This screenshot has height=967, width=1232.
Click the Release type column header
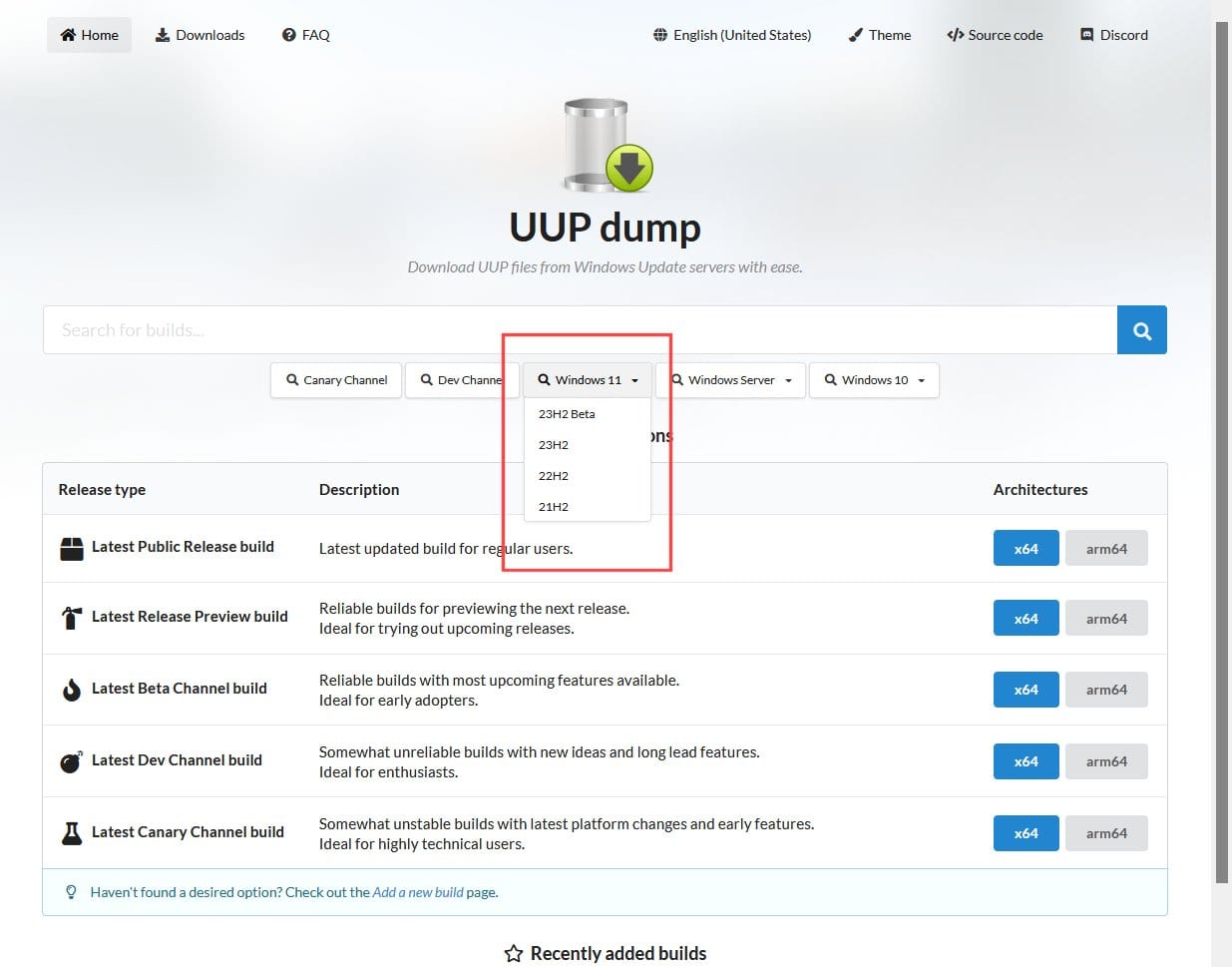click(x=102, y=490)
